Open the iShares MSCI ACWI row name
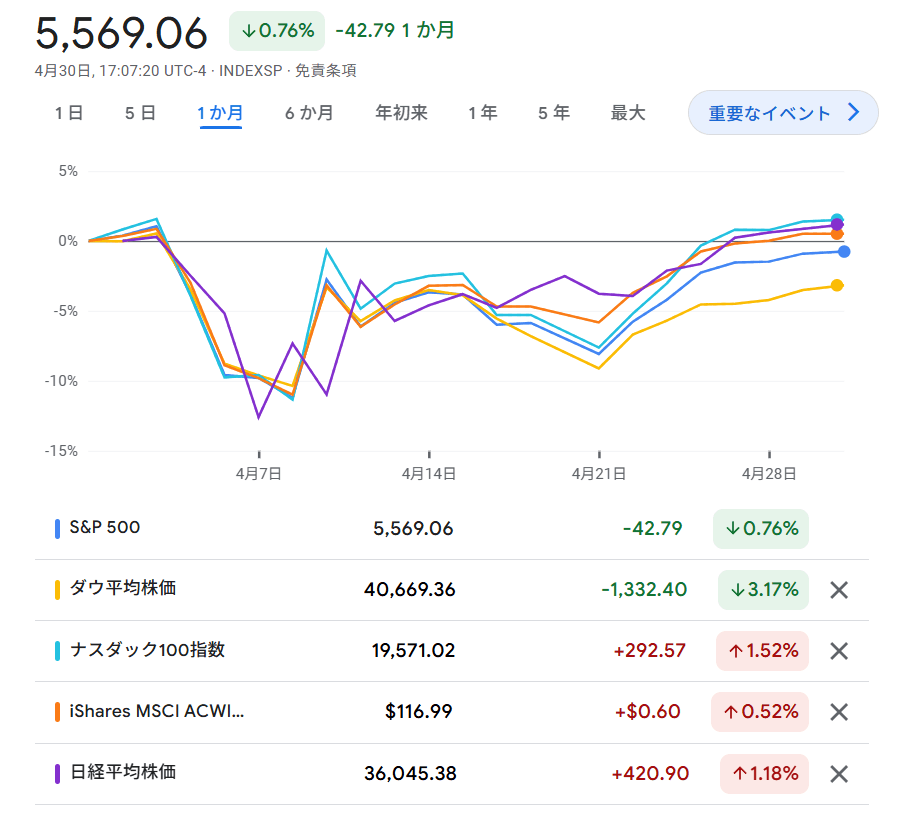Image resolution: width=901 pixels, height=813 pixels. coord(156,711)
